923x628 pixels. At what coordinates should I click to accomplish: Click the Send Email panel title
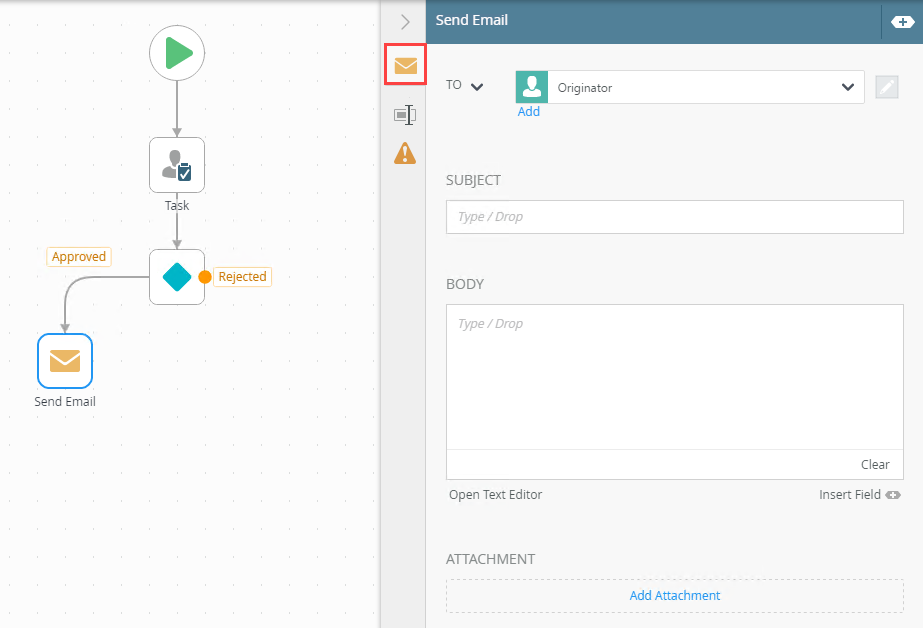[472, 20]
